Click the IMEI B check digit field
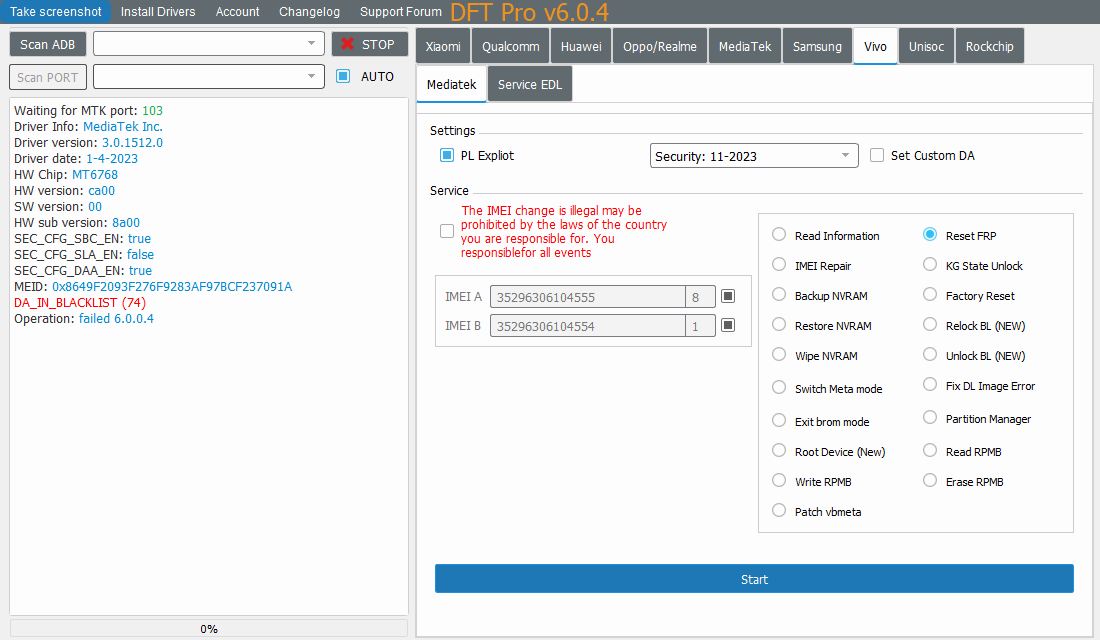Viewport: 1100px width, 640px height. (x=700, y=326)
